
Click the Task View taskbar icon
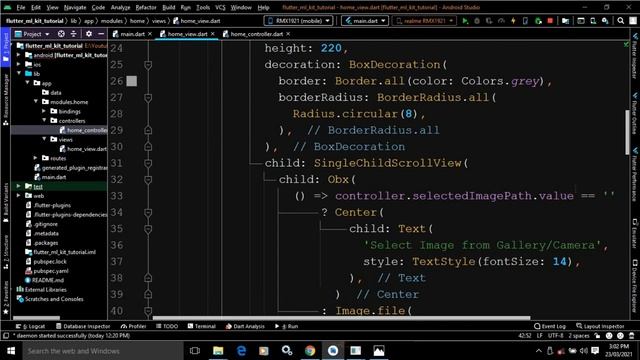195,351
